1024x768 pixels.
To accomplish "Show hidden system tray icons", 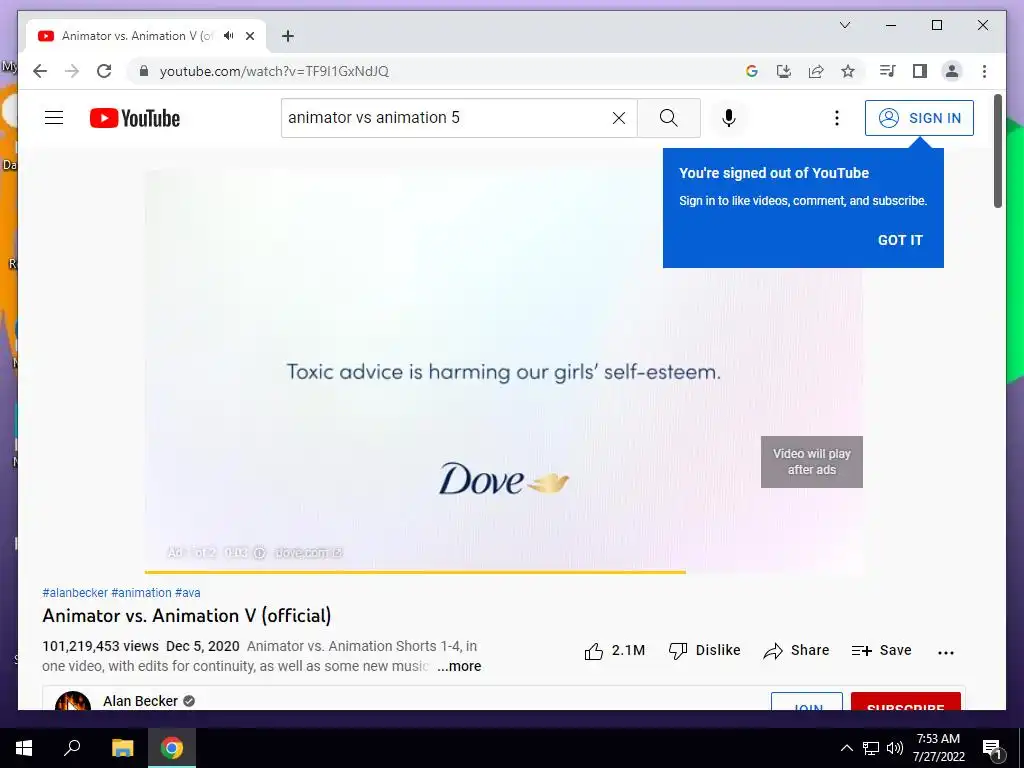I will (846, 748).
